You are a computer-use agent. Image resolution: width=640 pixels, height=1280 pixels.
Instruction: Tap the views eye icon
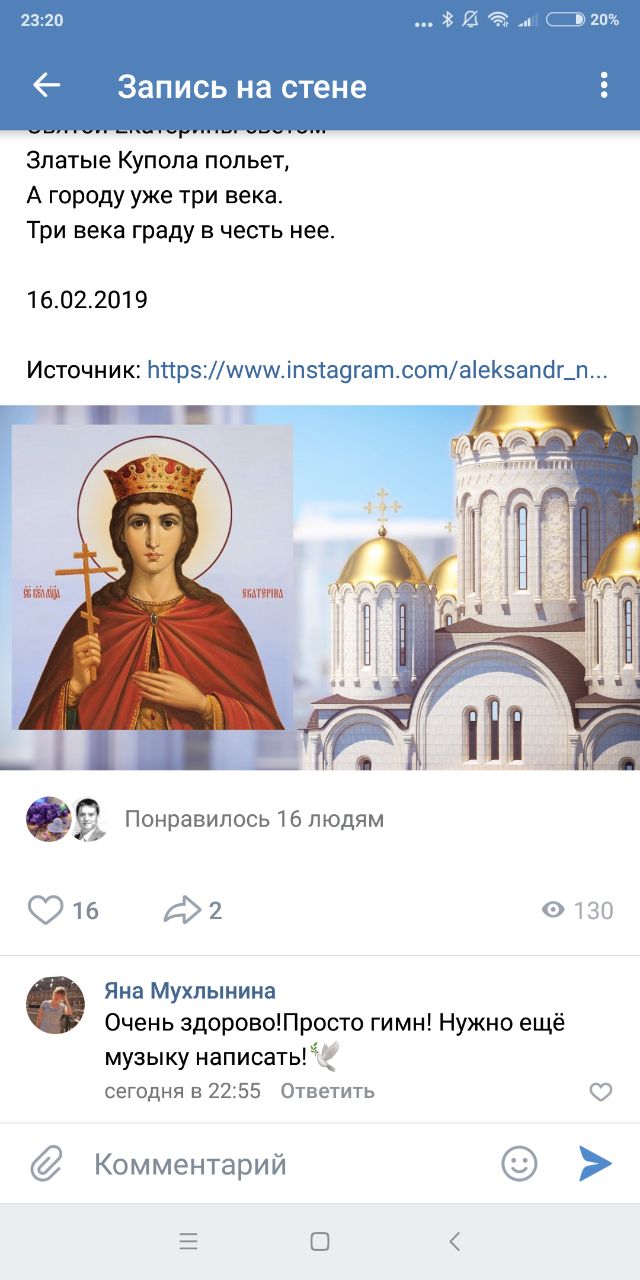tap(553, 910)
